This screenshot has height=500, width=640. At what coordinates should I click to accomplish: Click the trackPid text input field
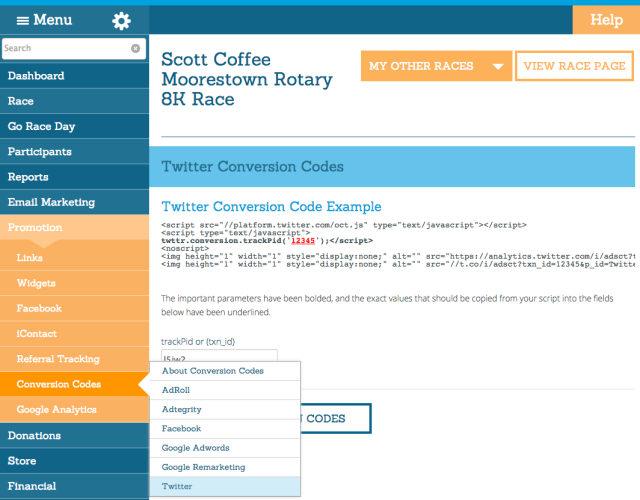[219, 356]
